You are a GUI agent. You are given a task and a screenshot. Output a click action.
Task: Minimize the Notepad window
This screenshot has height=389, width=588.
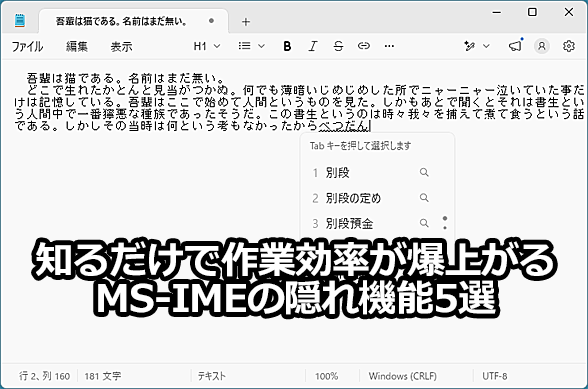pyautogui.click(x=496, y=13)
